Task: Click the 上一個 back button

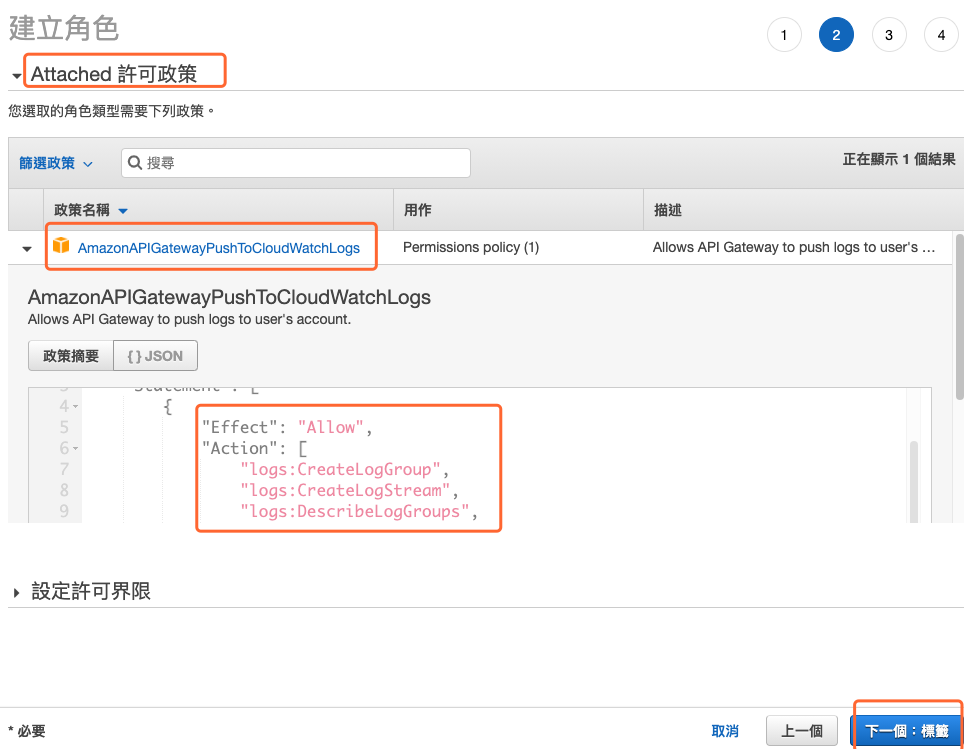Action: [802, 731]
